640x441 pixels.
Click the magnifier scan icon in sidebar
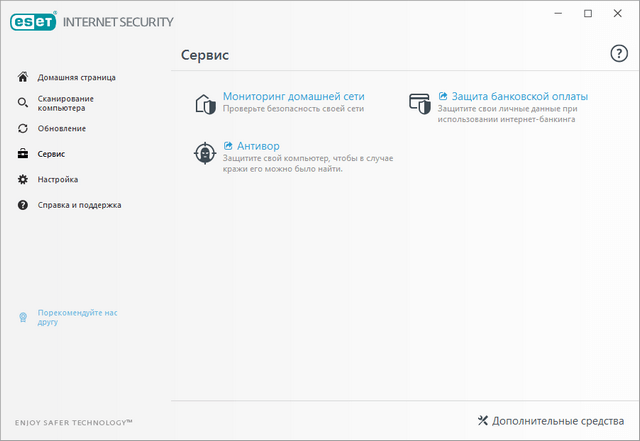[x=23, y=102]
